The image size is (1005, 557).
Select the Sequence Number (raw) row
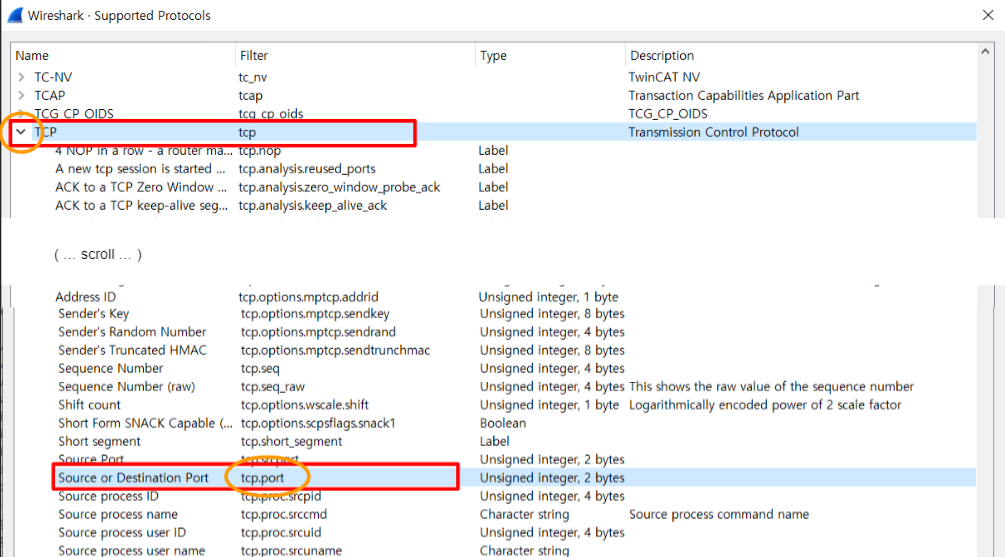point(127,387)
